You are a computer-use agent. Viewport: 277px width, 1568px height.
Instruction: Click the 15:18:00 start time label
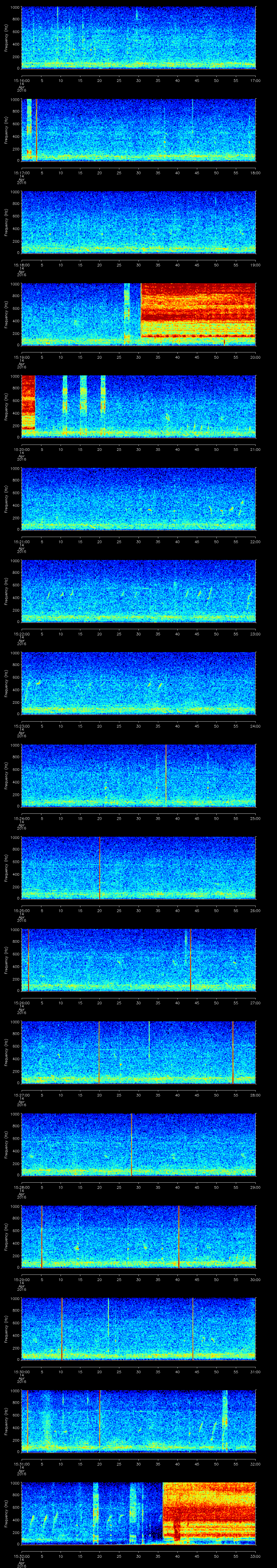pyautogui.click(x=21, y=264)
